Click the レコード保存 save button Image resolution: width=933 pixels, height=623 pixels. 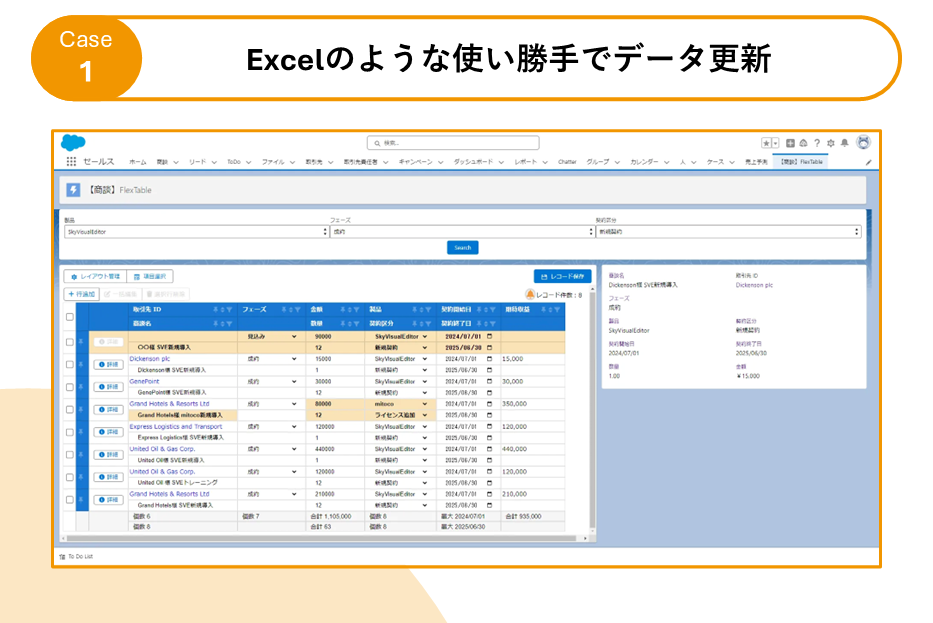tap(562, 277)
